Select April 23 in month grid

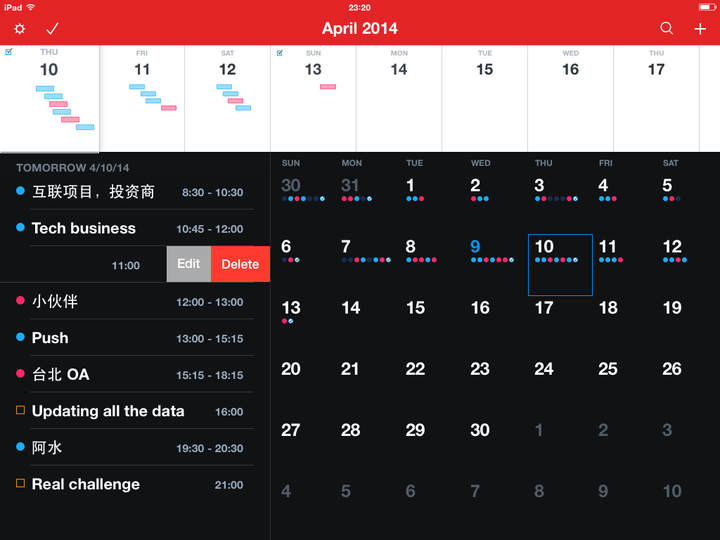tap(480, 369)
